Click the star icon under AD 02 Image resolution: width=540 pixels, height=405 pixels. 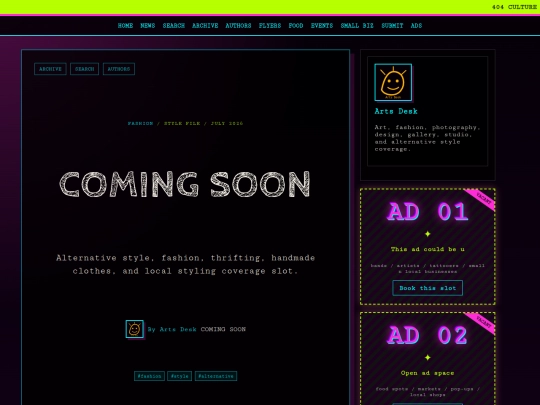pyautogui.click(x=428, y=357)
